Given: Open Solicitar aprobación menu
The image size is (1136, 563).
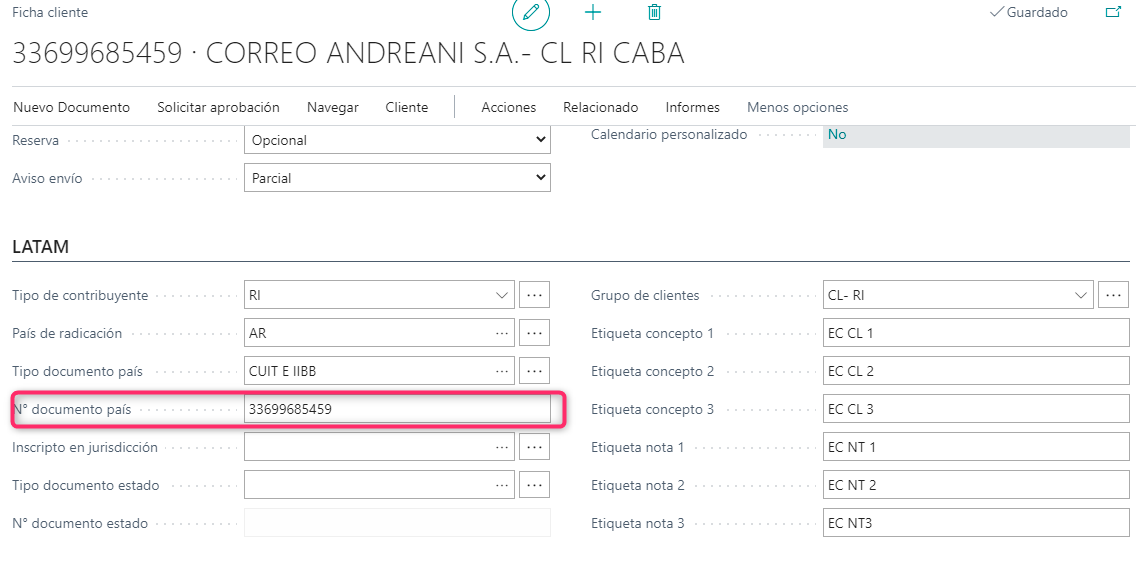Looking at the screenshot, I should [x=218, y=107].
